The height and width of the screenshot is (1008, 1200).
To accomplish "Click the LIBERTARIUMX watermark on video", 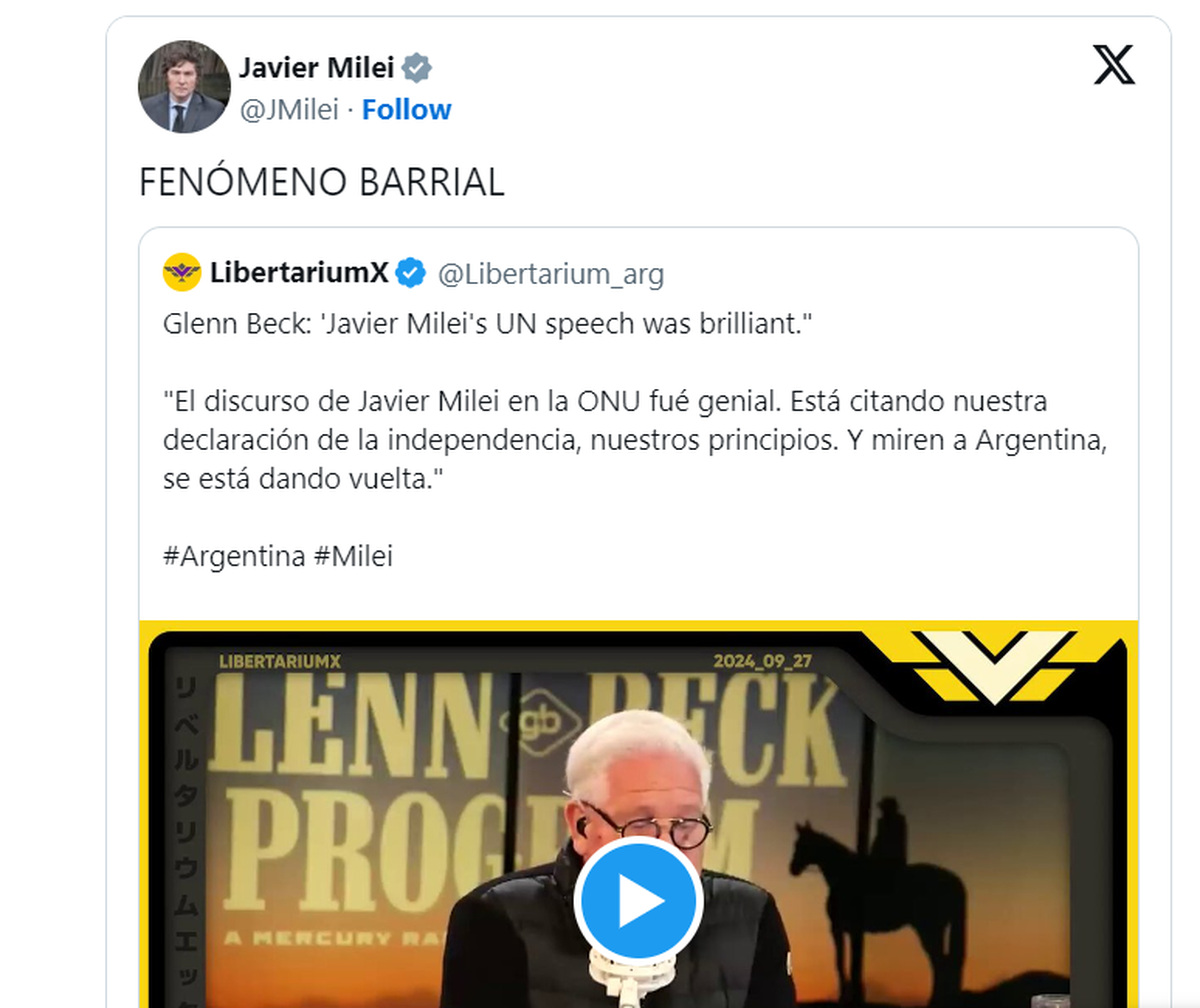I will [280, 660].
